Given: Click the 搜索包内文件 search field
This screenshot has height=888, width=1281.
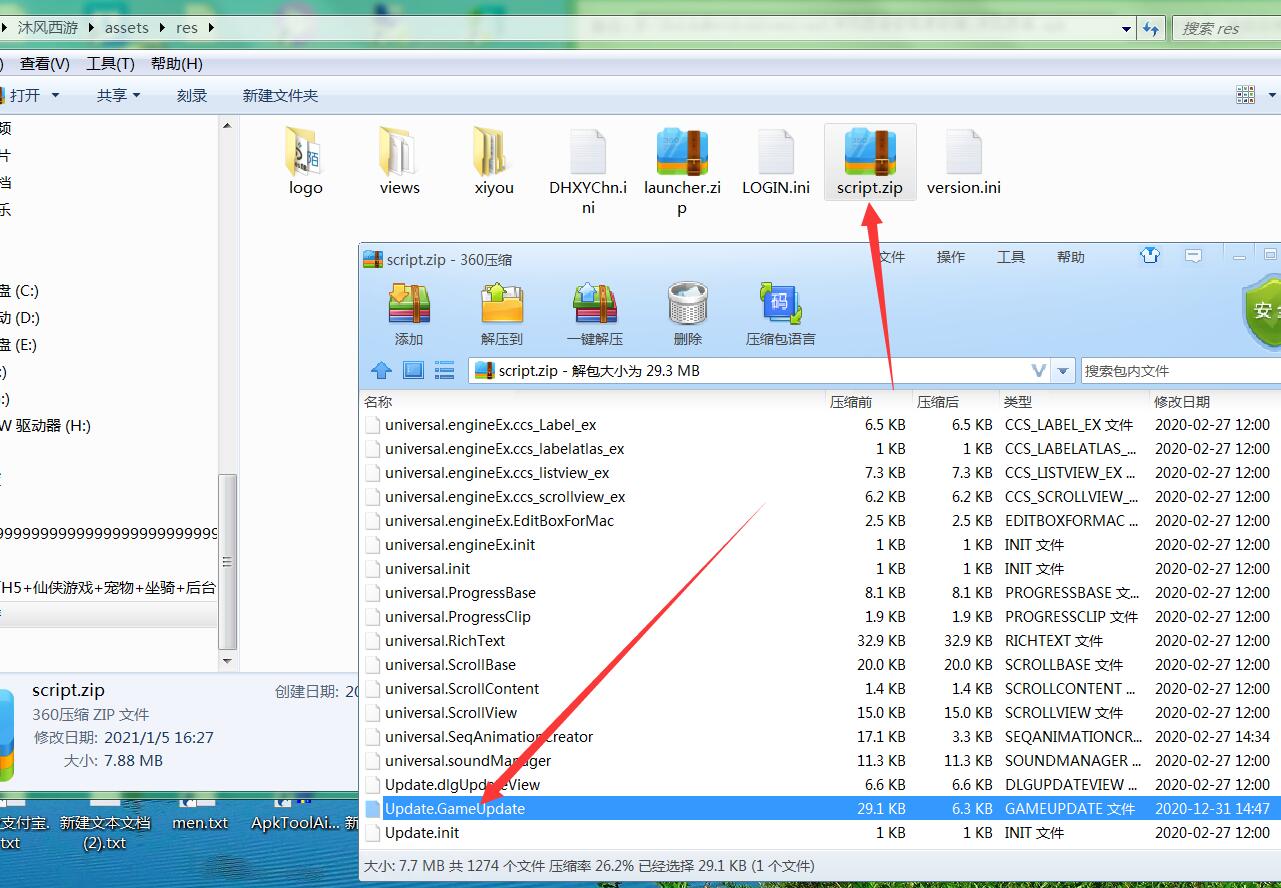Looking at the screenshot, I should point(1180,371).
